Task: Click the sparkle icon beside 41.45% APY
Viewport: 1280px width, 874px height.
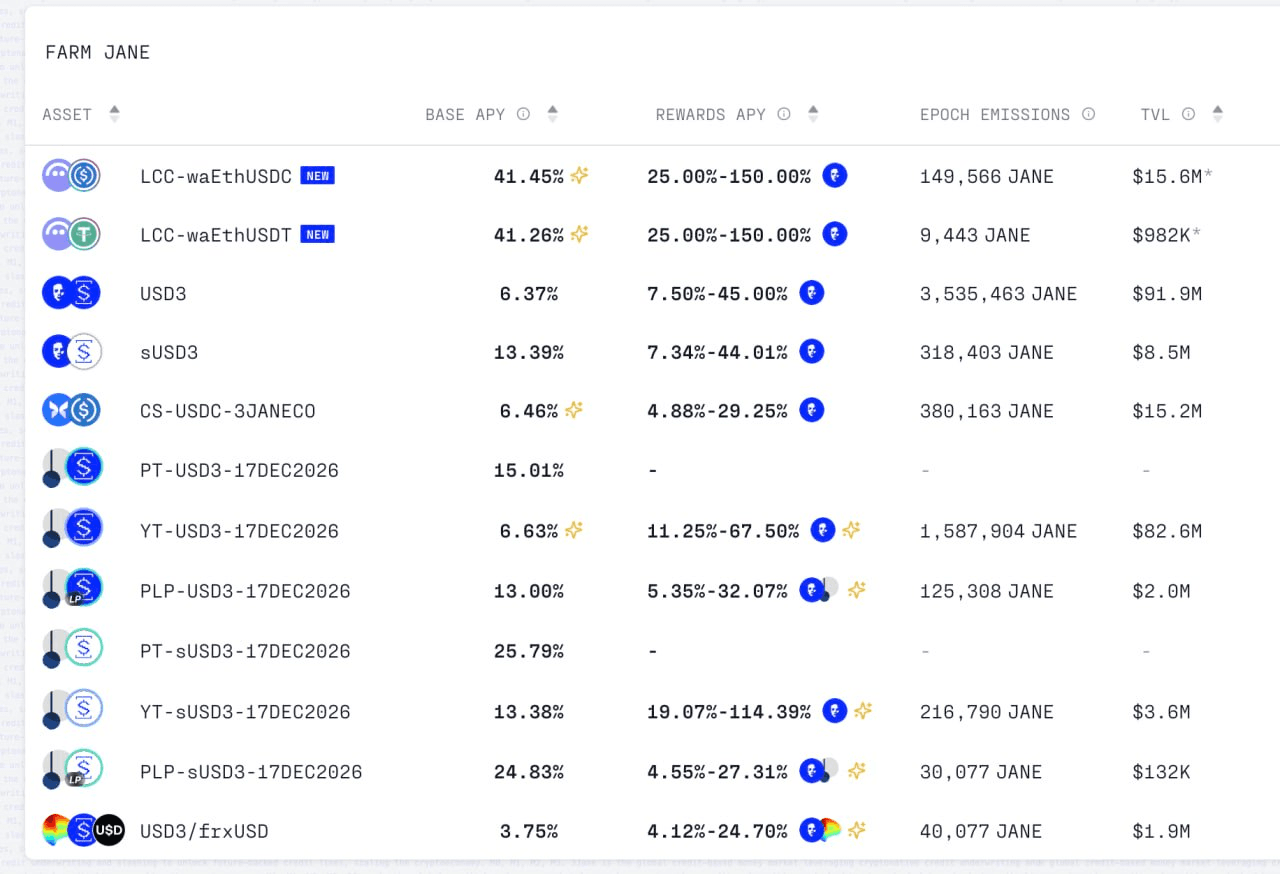Action: pyautogui.click(x=579, y=176)
